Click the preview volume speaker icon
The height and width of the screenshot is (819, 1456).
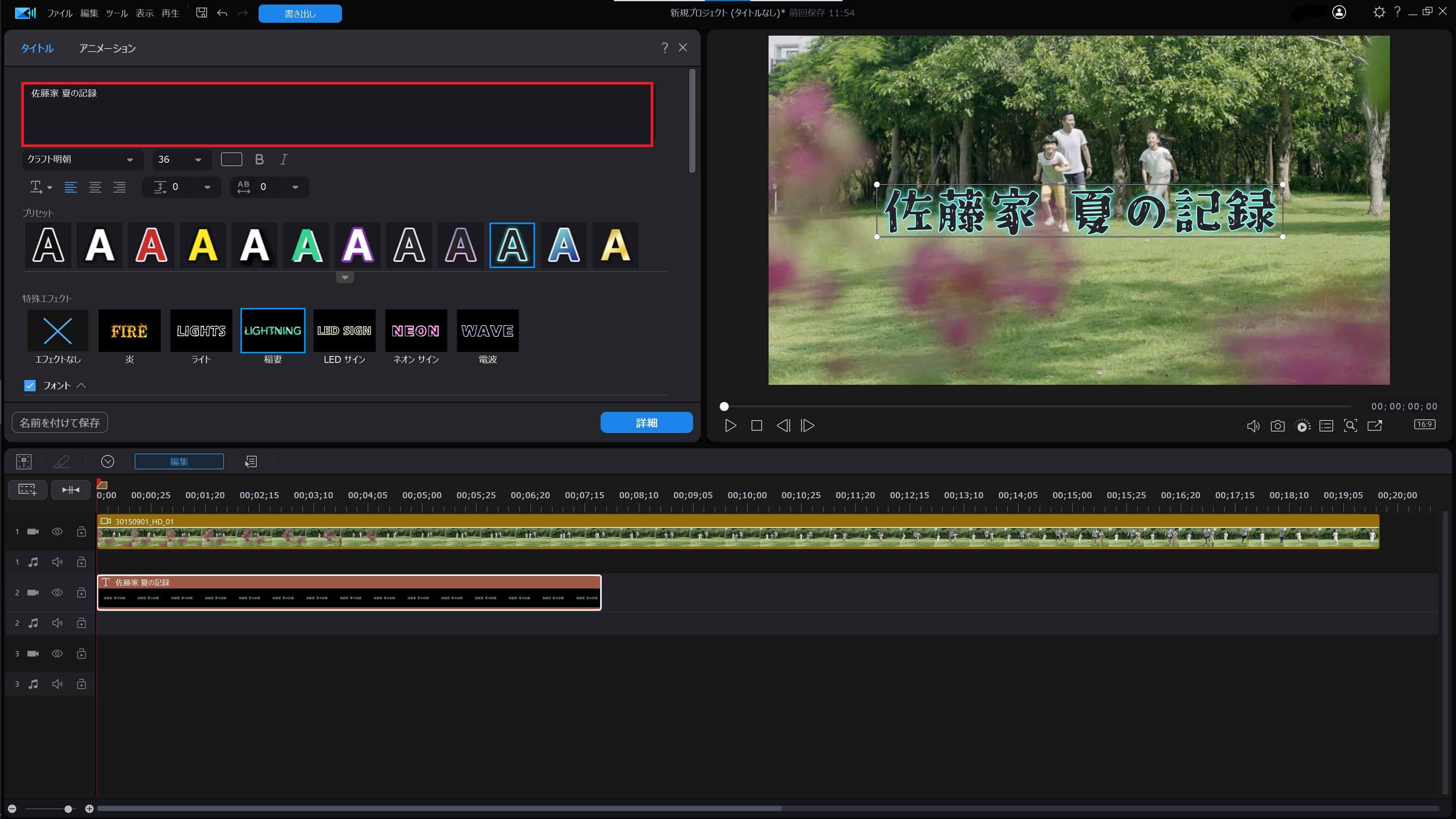pos(1252,426)
